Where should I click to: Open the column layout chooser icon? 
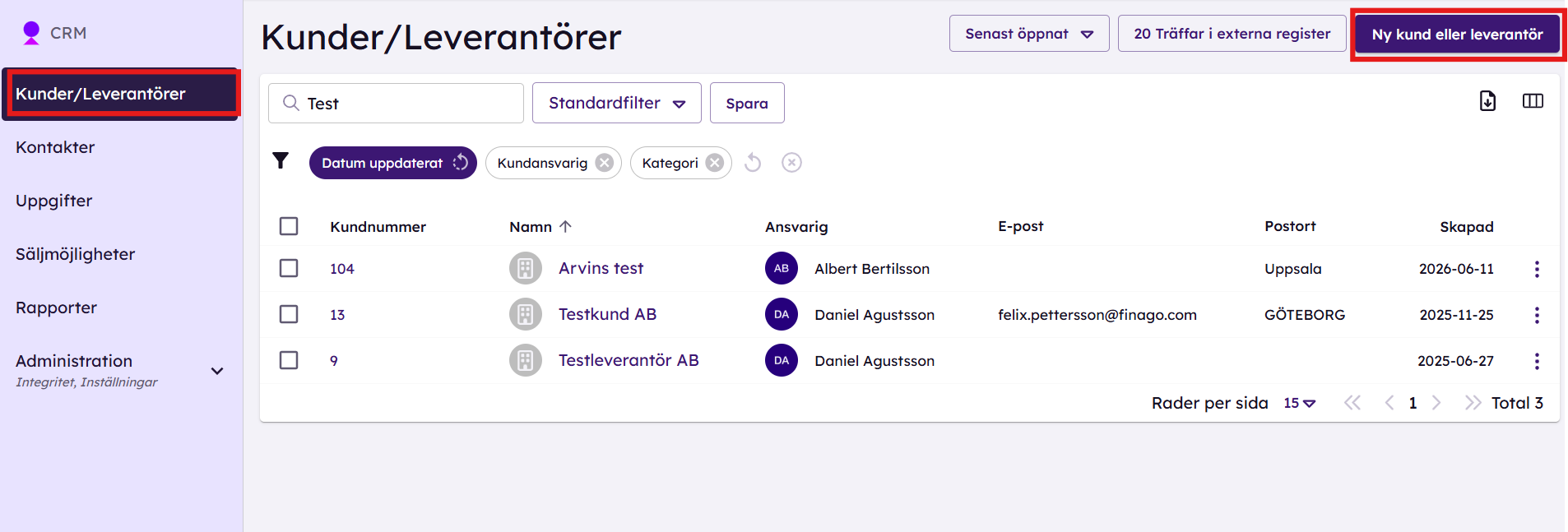[x=1533, y=101]
